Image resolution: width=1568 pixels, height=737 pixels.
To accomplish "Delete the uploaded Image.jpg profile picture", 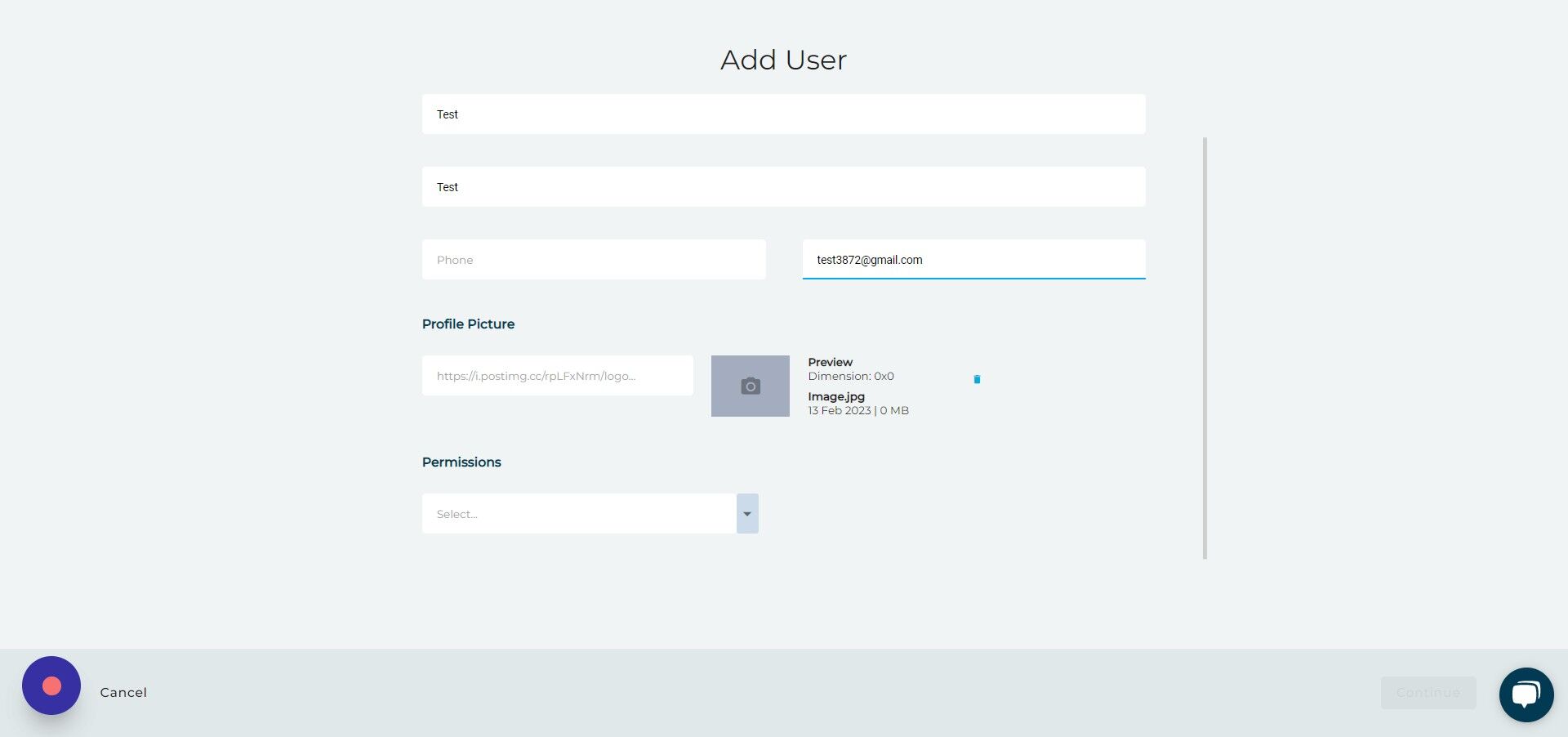I will coord(977,378).
